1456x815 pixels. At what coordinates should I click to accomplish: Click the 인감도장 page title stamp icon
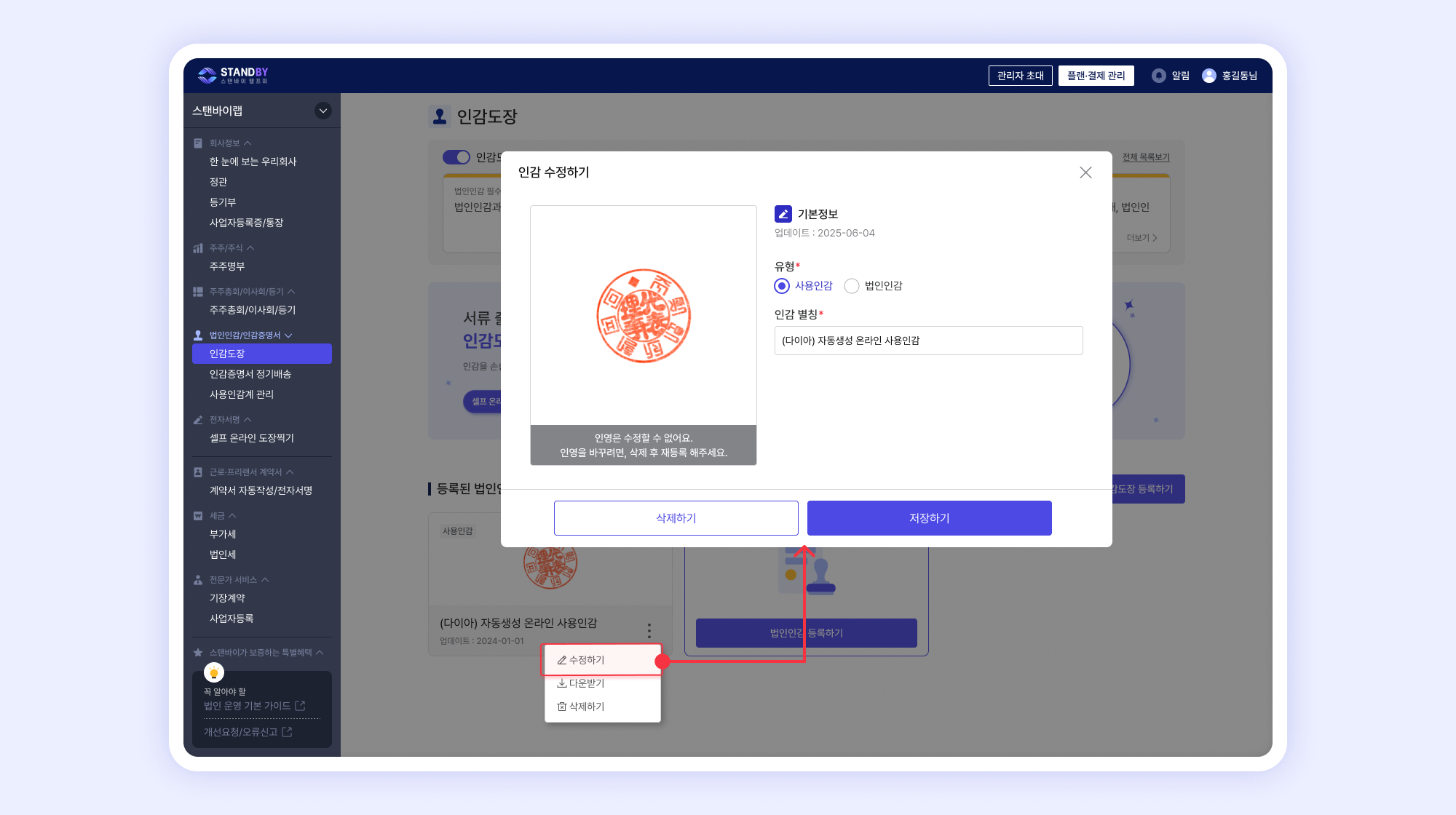[439, 116]
